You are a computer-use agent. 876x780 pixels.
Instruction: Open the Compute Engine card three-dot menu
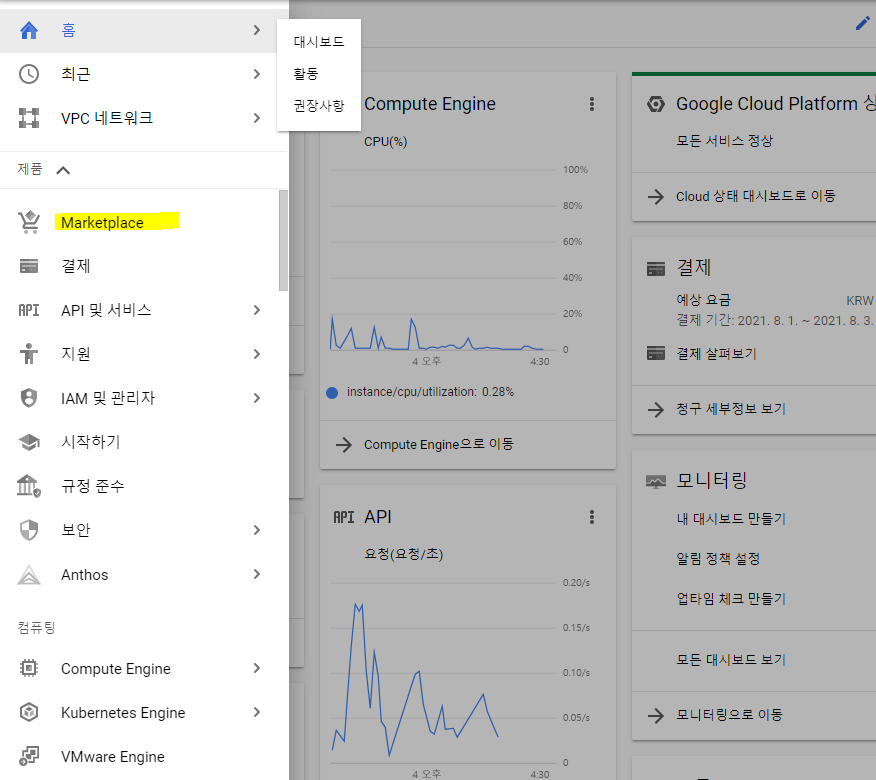click(592, 104)
